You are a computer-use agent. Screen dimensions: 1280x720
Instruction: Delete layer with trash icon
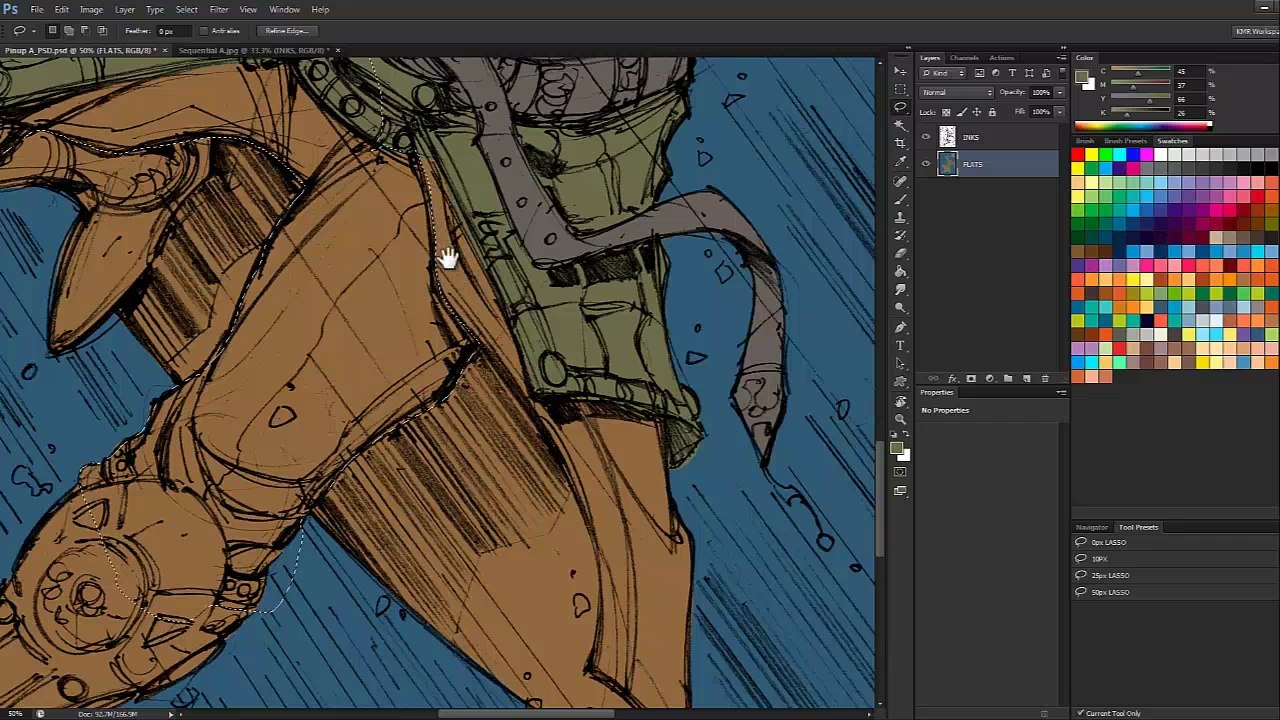pos(1045,379)
